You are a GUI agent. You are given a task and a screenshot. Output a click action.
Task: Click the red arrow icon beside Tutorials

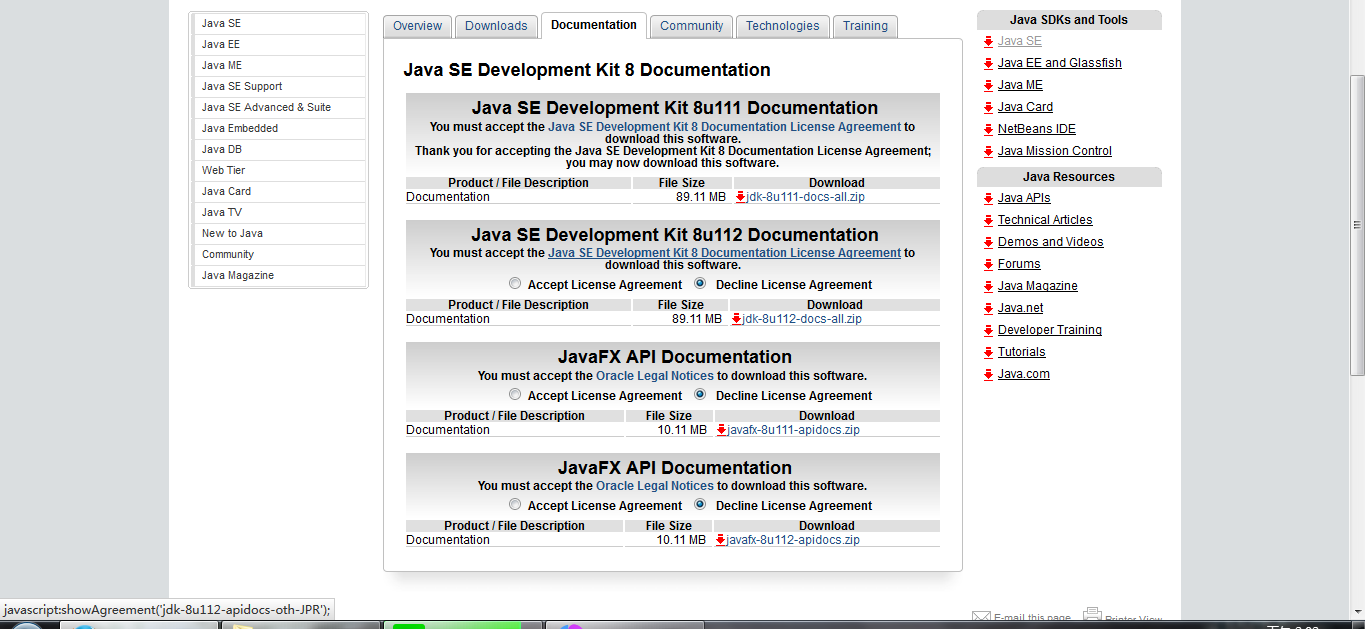coord(988,352)
